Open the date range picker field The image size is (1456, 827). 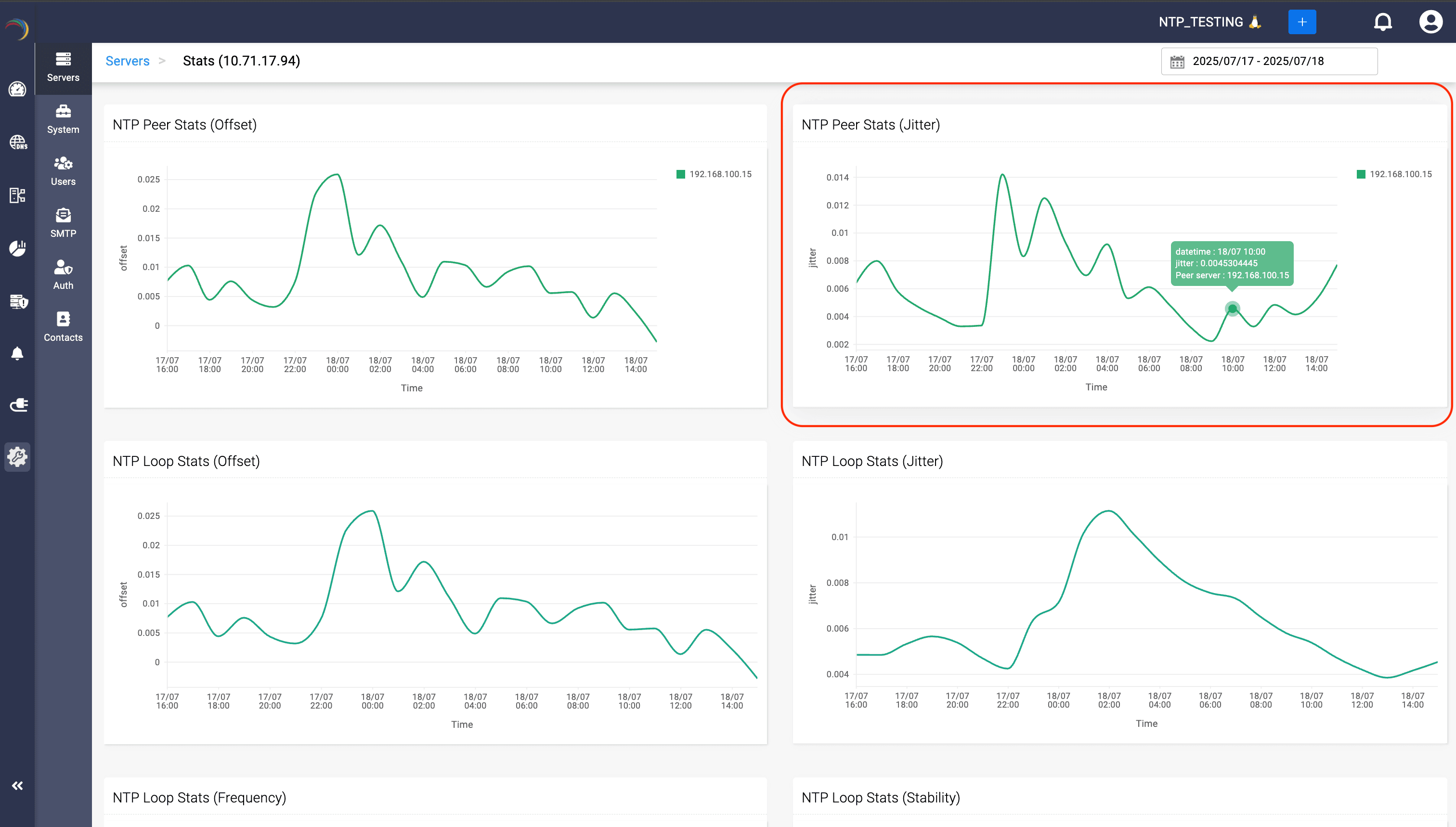pos(1269,61)
